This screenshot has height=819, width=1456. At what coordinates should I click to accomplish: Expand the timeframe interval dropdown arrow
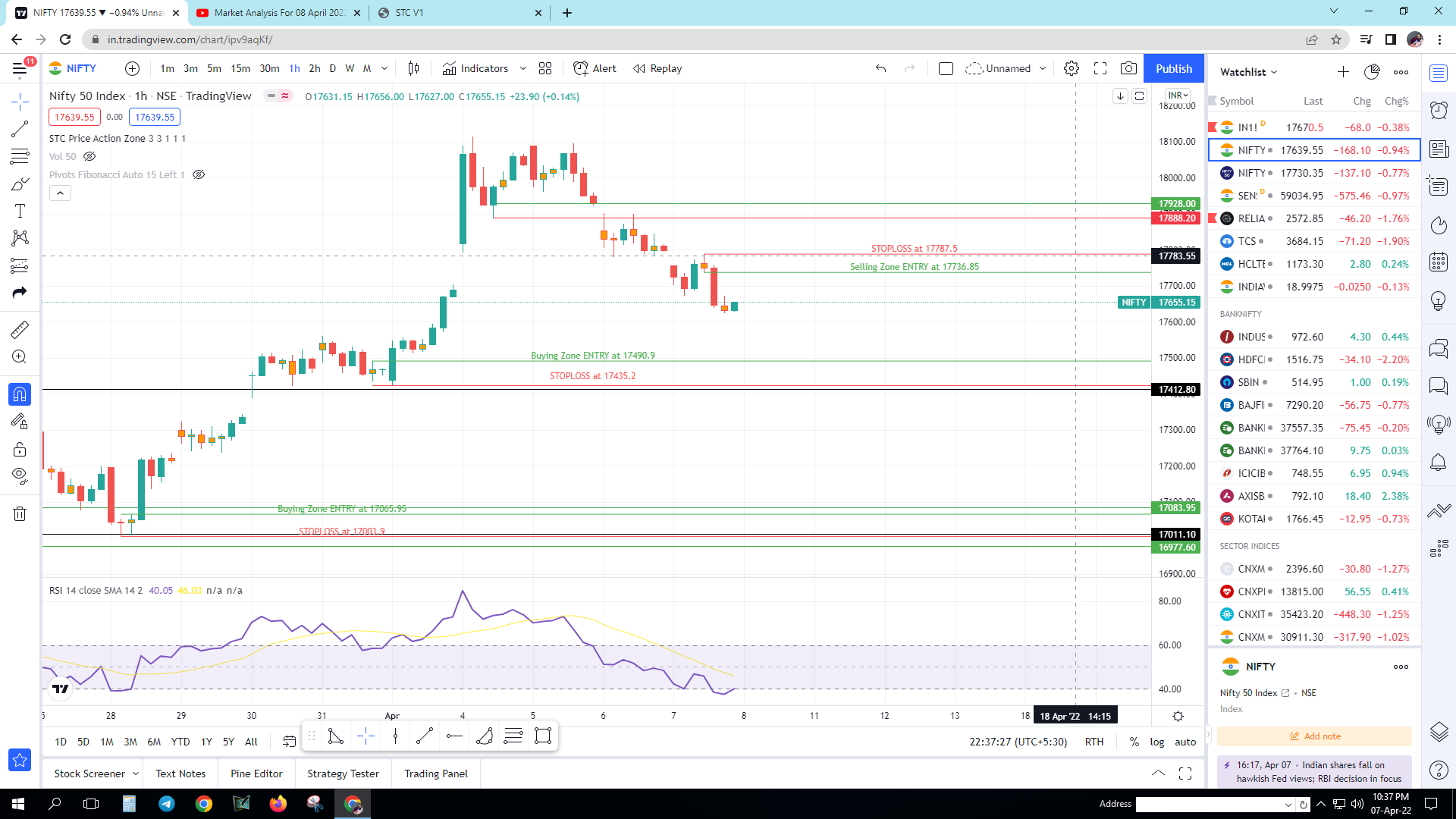pyautogui.click(x=384, y=68)
